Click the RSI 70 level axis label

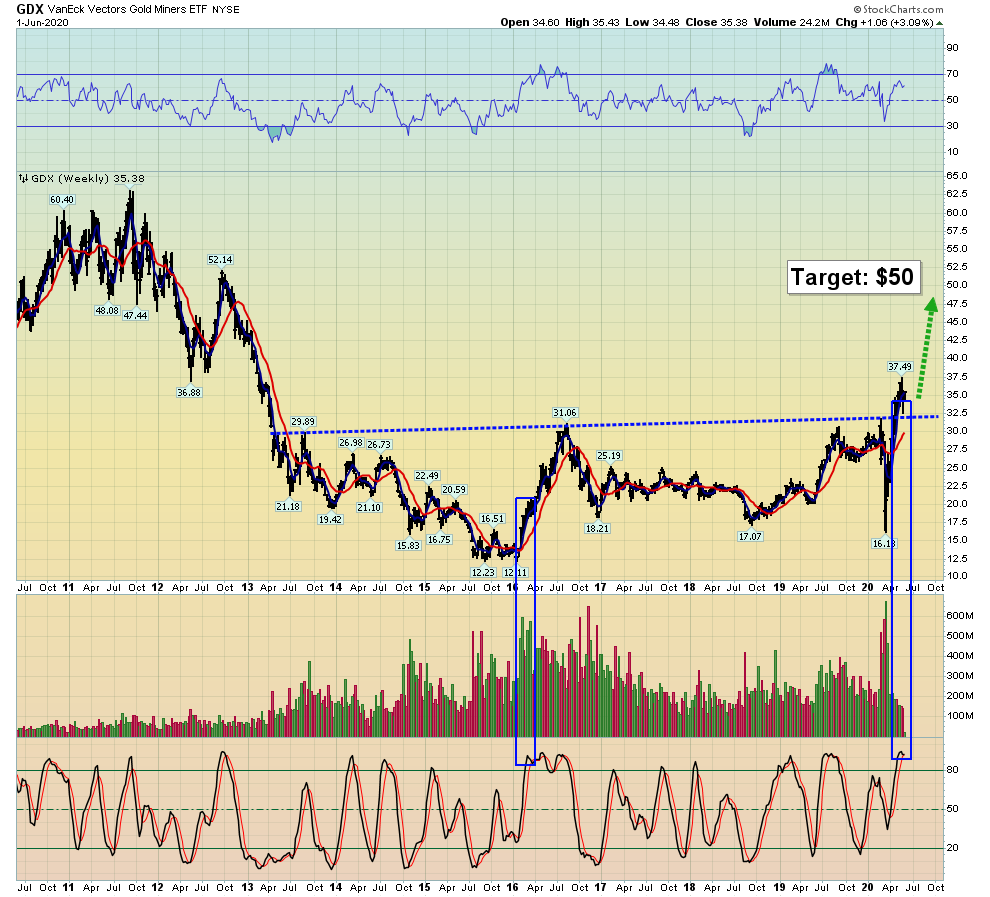pyautogui.click(x=952, y=74)
